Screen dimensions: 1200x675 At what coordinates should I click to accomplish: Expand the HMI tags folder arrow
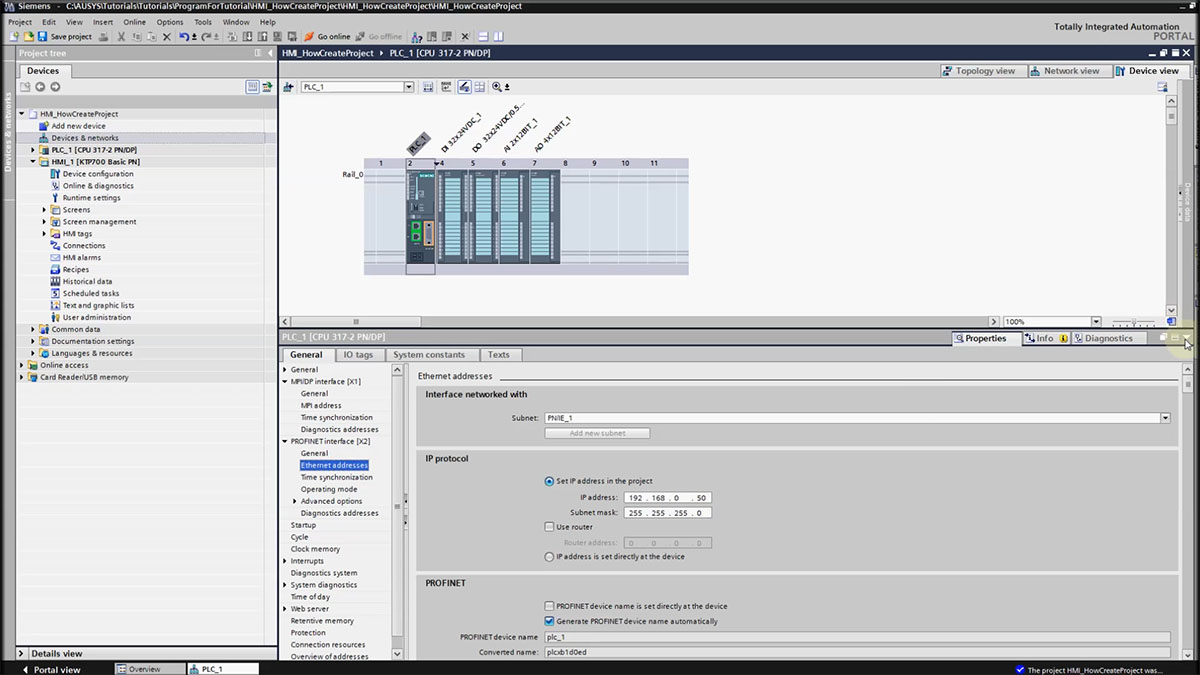[44, 234]
